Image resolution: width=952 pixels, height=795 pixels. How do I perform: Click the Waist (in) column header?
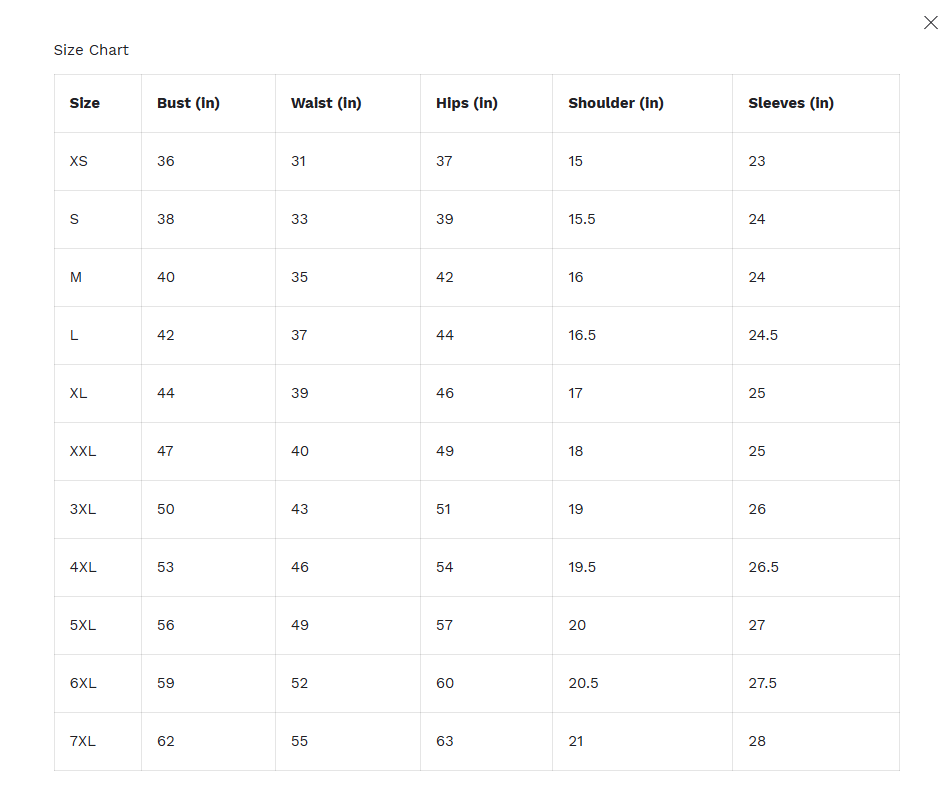(326, 103)
